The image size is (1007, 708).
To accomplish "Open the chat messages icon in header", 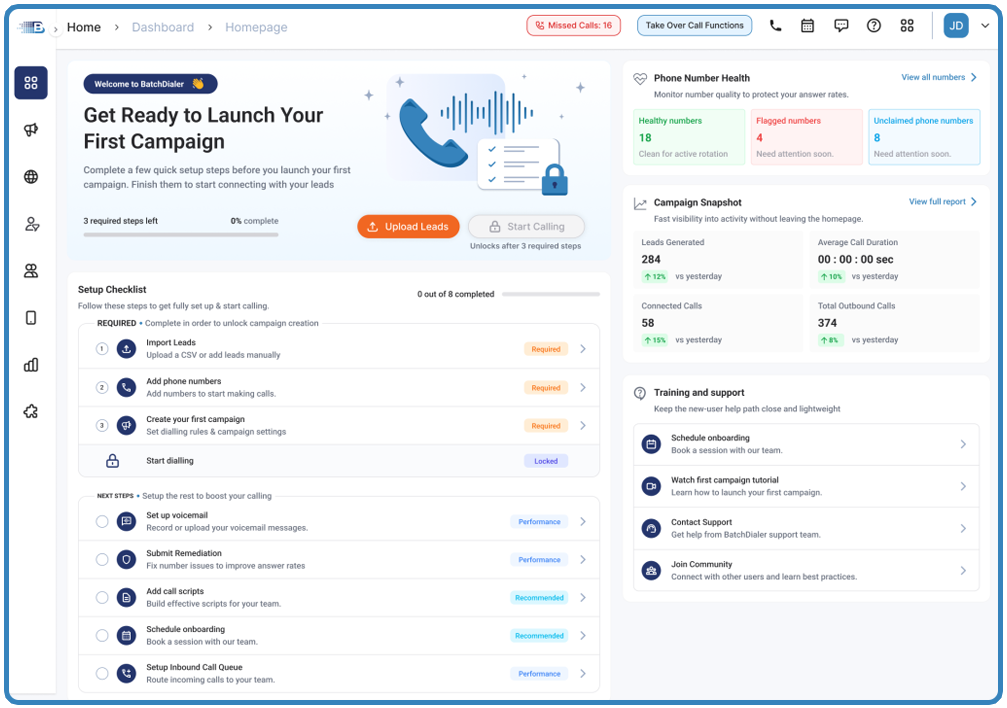I will (841, 26).
